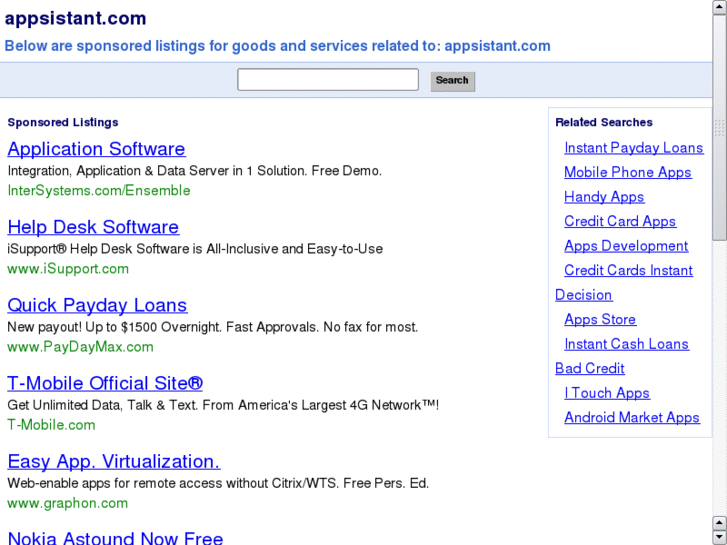Click 'Below are sponsored listings' subtitle
This screenshot has height=545, width=727.
(x=277, y=46)
